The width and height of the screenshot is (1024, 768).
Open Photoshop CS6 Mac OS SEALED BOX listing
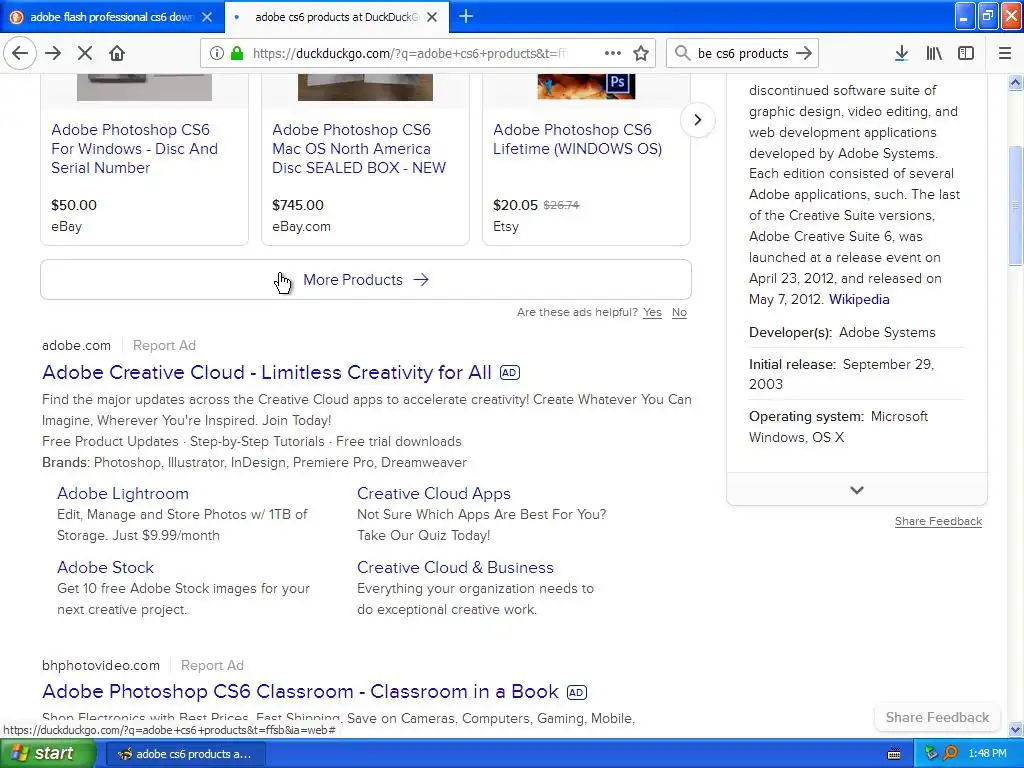[359, 148]
